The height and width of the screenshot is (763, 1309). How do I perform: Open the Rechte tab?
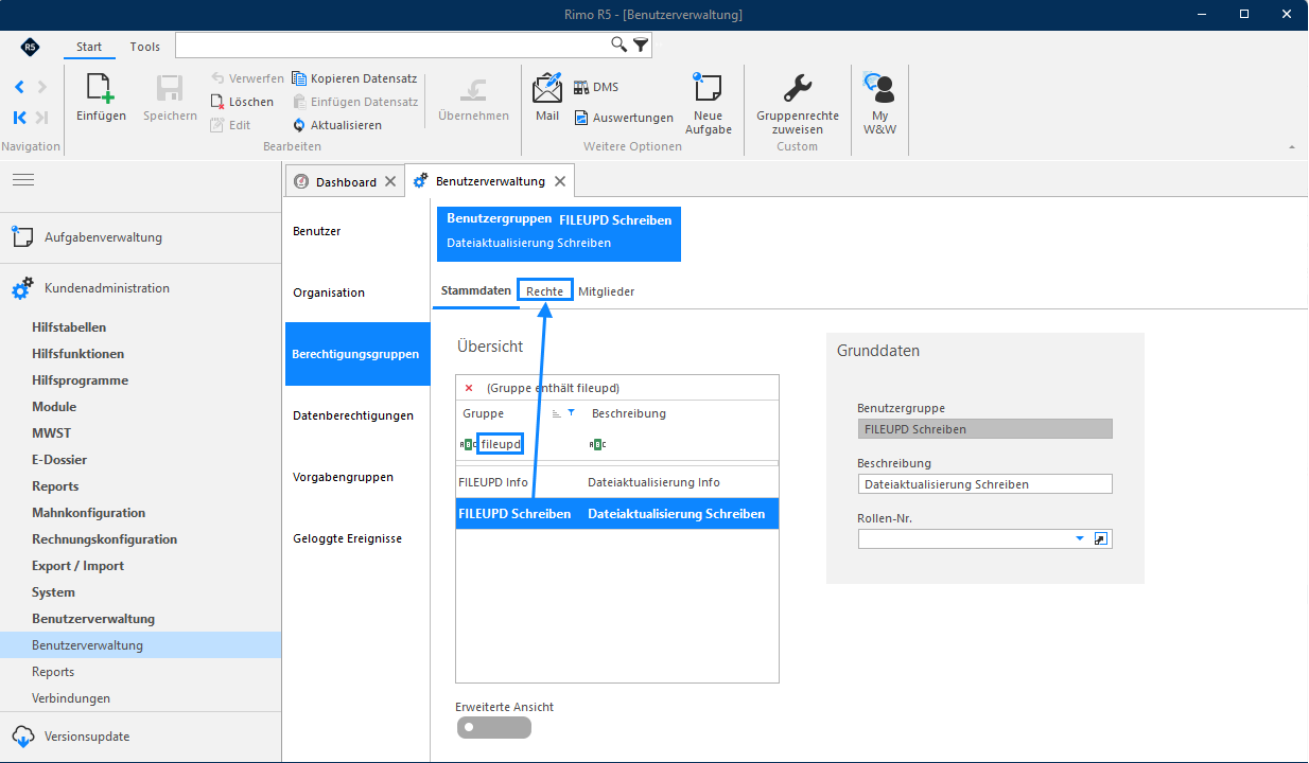[x=545, y=291]
